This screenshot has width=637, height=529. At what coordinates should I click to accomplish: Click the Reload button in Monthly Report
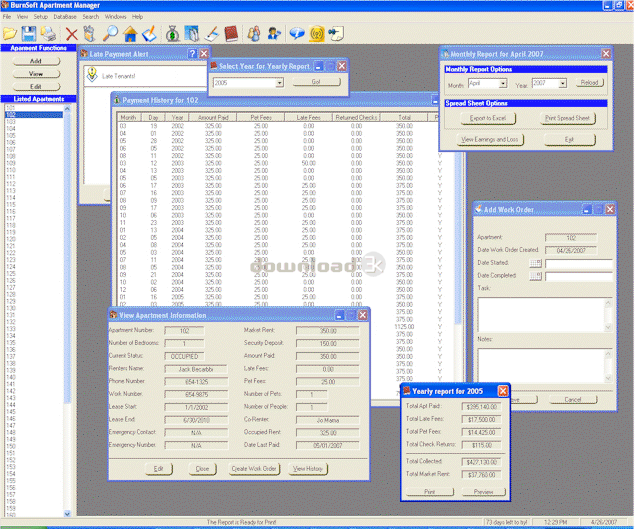589,82
